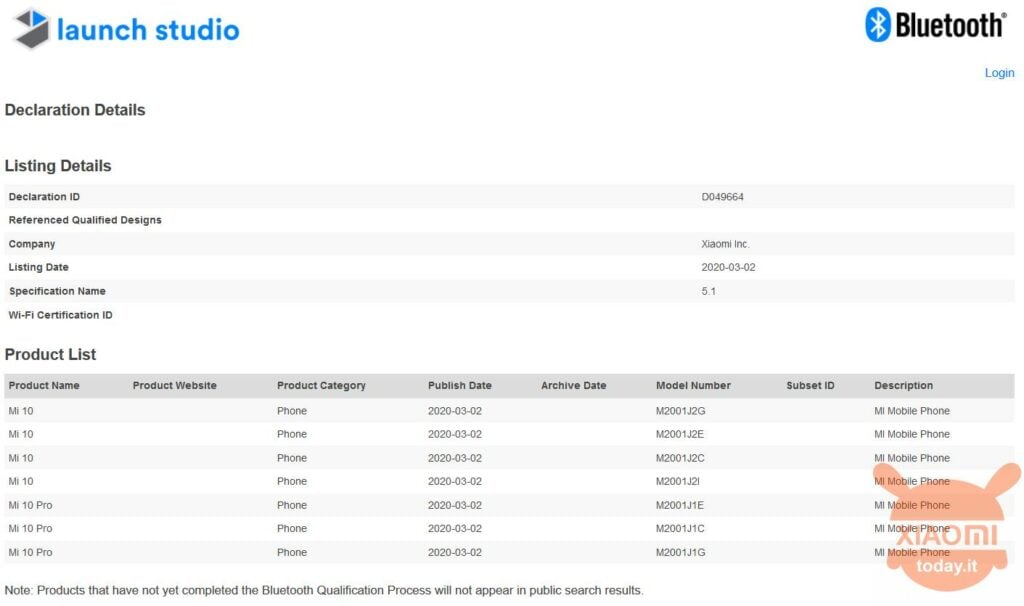The height and width of the screenshot is (606, 1024).
Task: Select the Specification Name value 5.1
Action: pyautogui.click(x=709, y=291)
